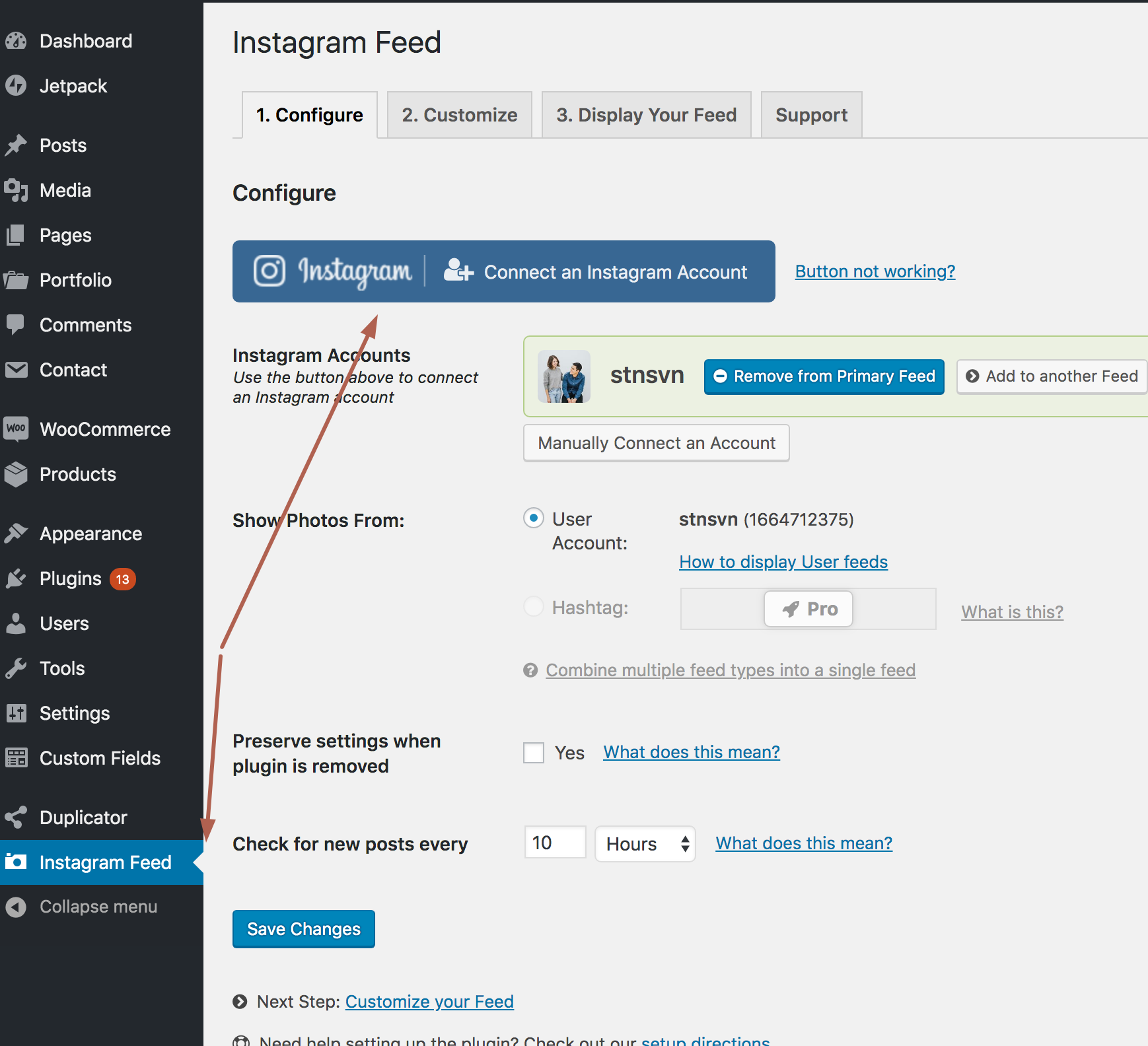Open What does this mean? beside Yes checkbox
1148x1046 pixels.
[x=692, y=752]
